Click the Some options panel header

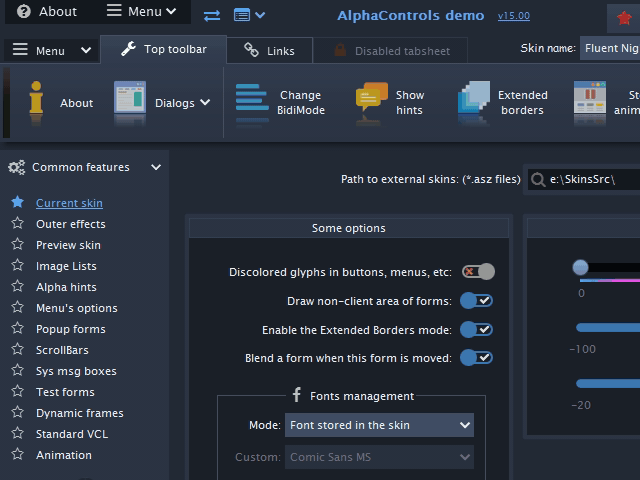coord(349,228)
